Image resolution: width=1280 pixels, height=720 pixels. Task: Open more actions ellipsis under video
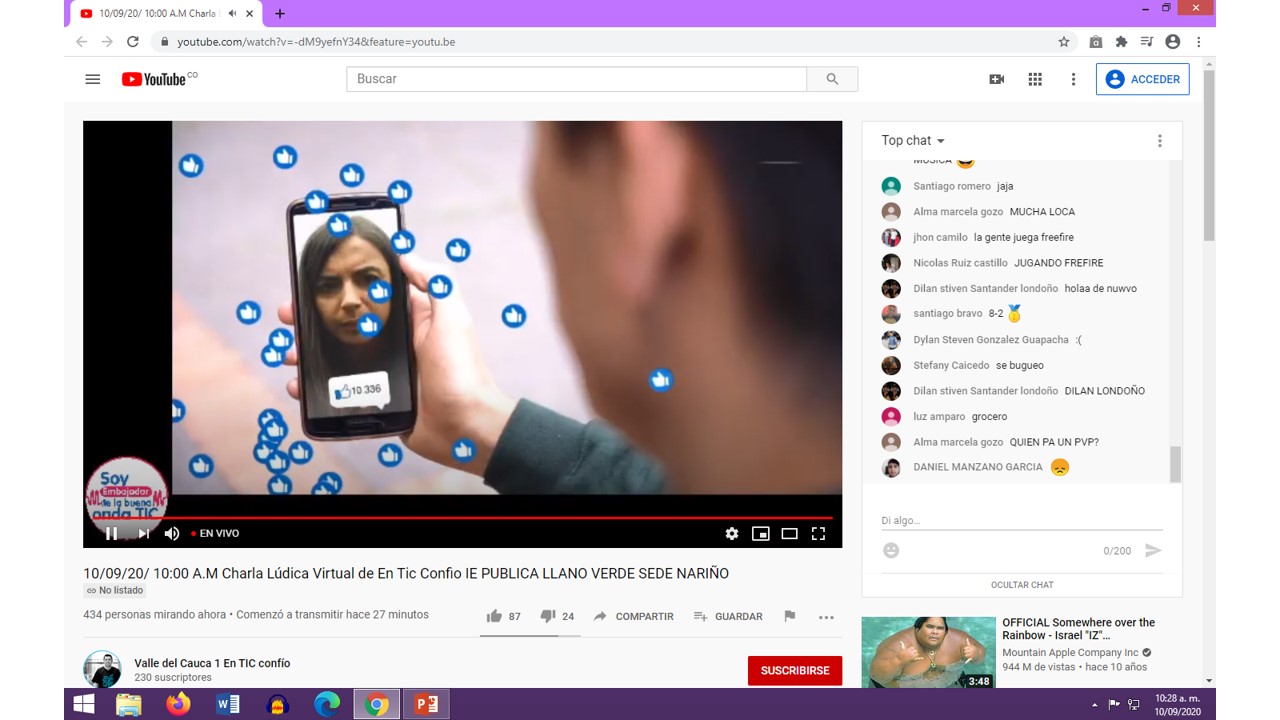(826, 617)
